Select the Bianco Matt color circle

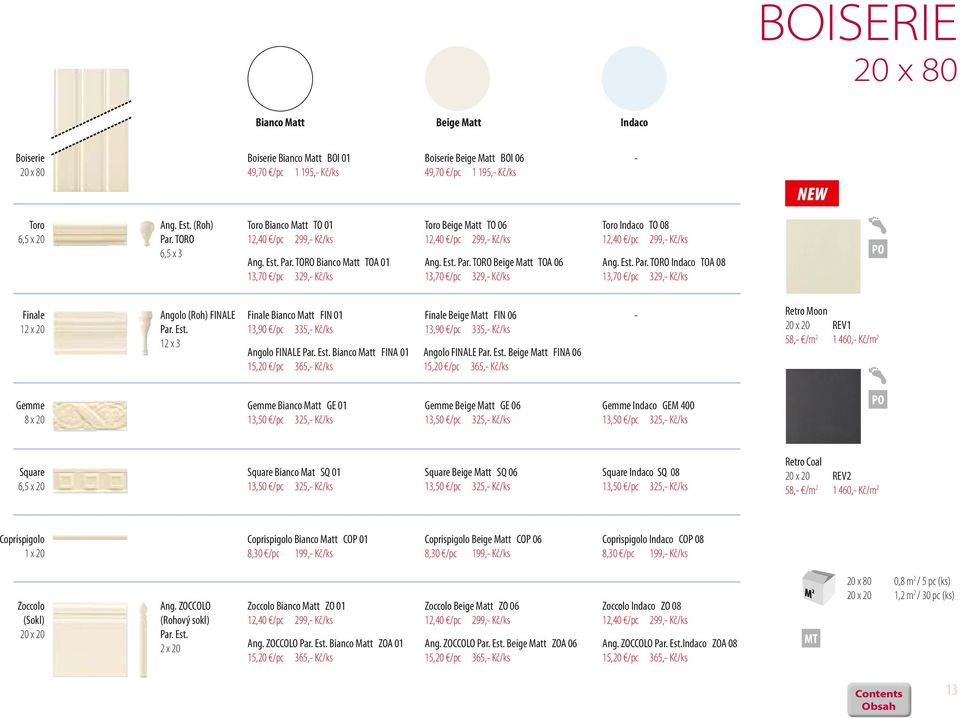[x=280, y=78]
